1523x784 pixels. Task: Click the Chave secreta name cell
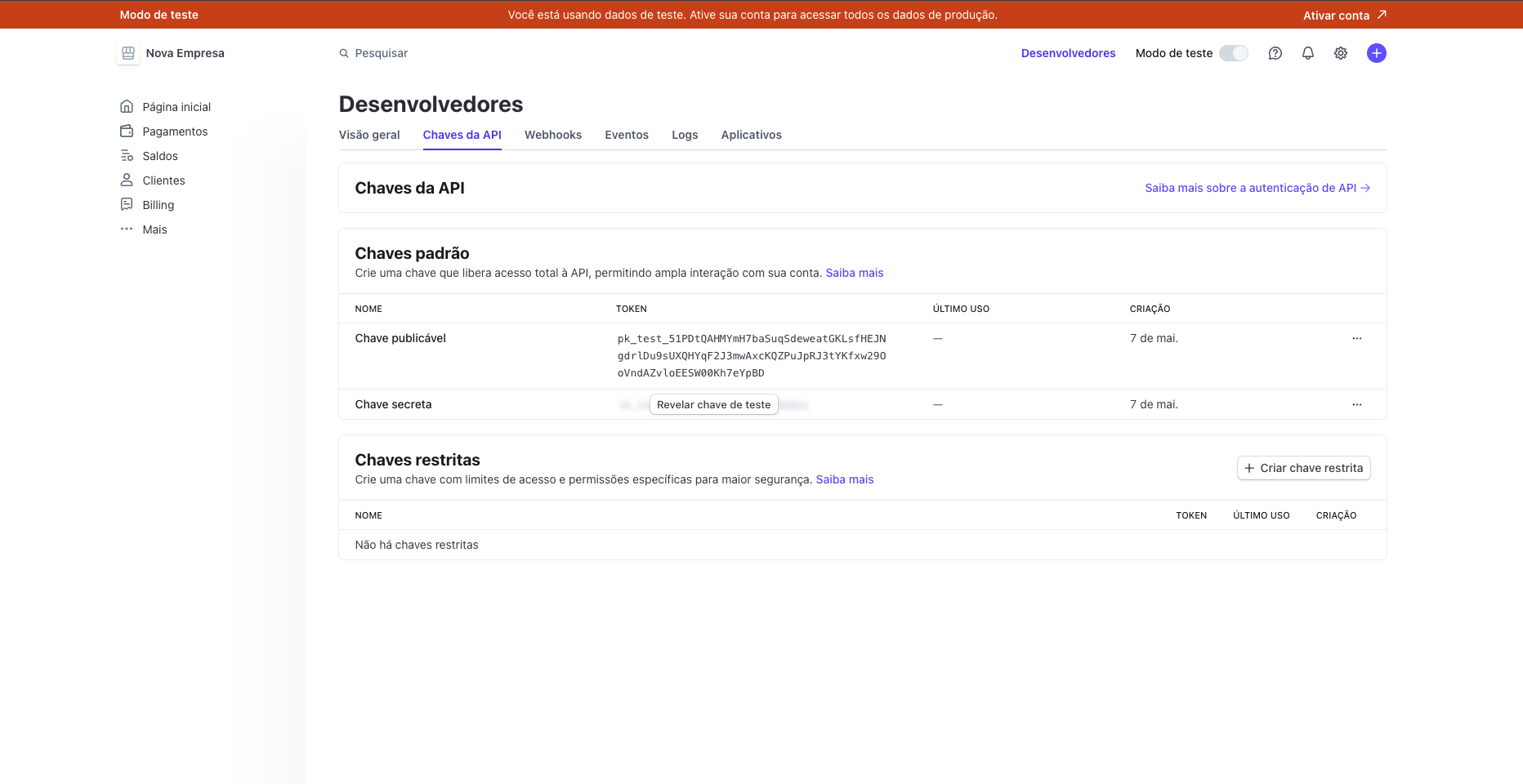(x=393, y=404)
